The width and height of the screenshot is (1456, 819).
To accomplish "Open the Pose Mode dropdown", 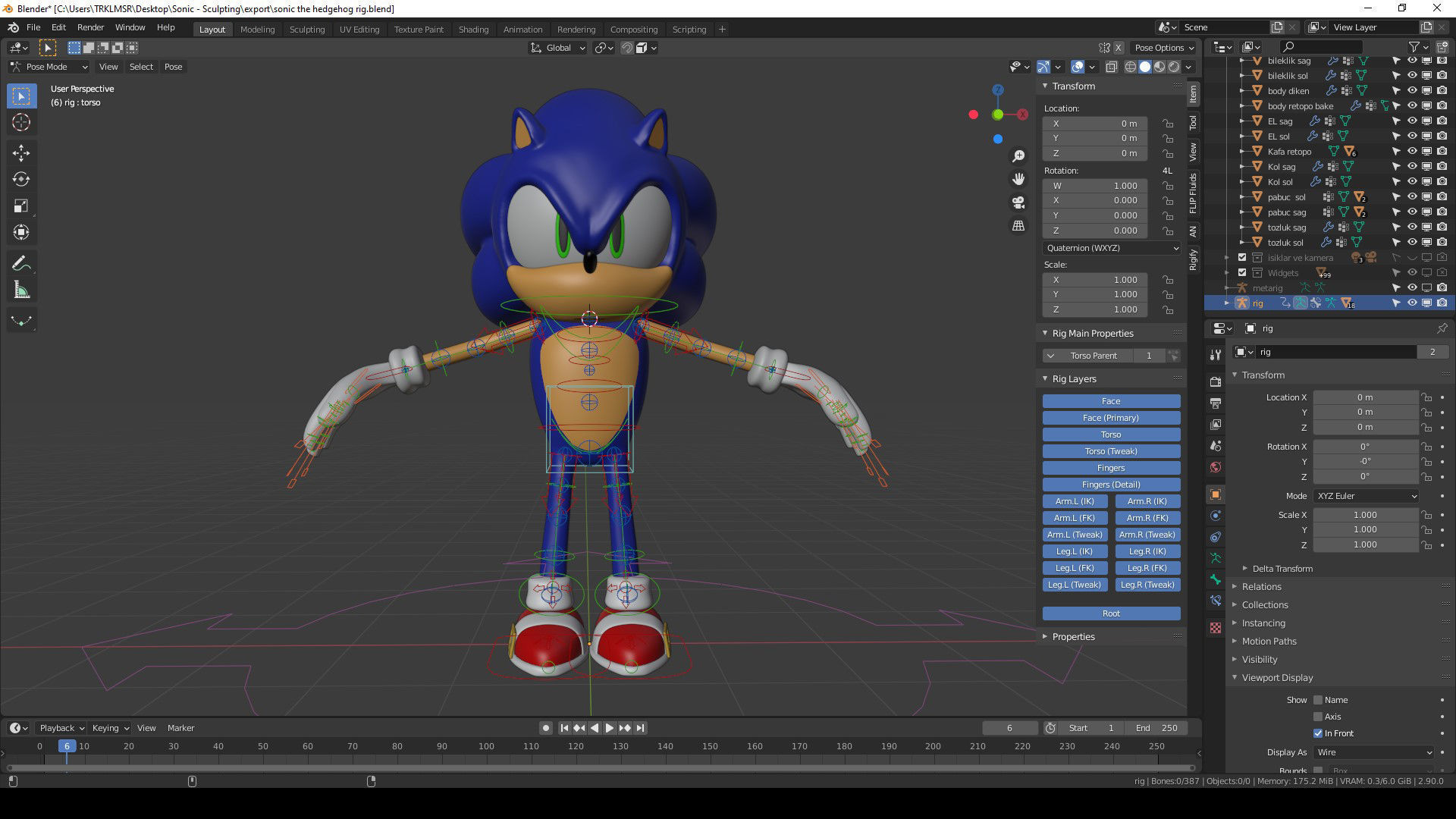I will click(49, 67).
